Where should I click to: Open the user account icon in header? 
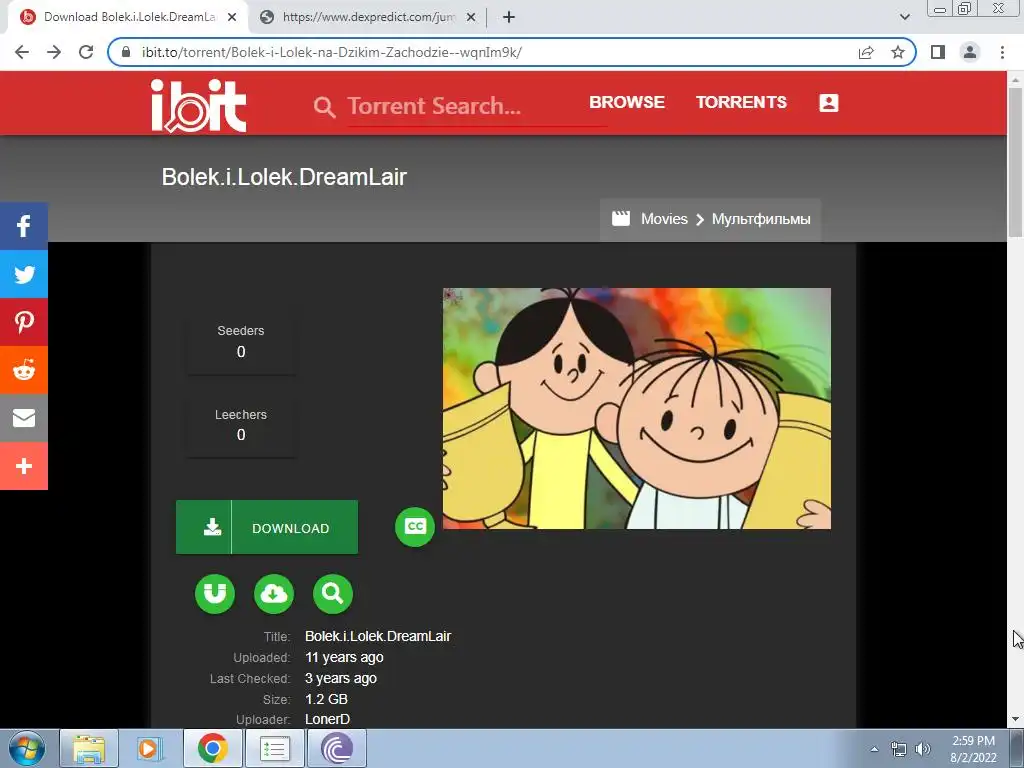[x=829, y=103]
